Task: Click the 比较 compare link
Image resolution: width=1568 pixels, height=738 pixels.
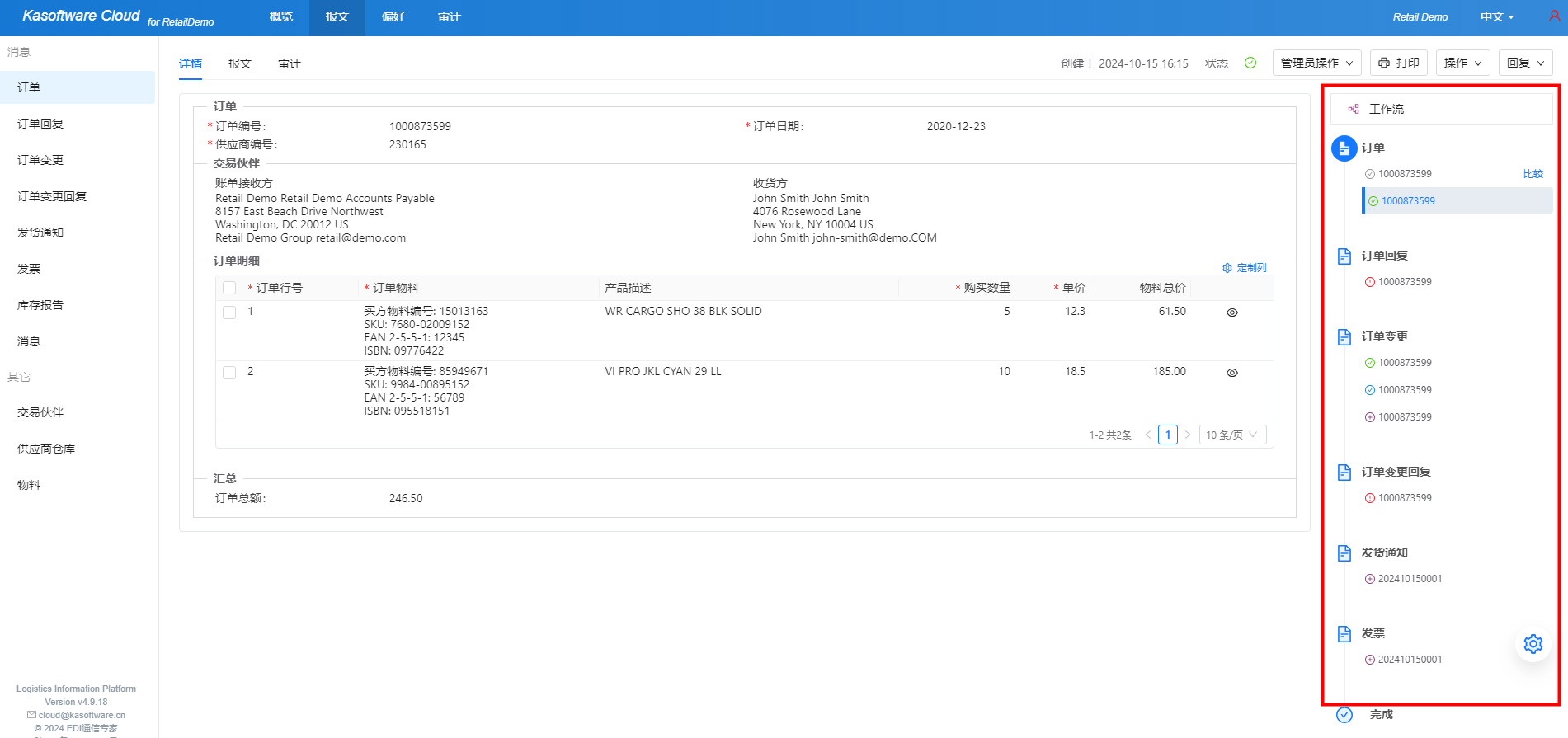Action: (1533, 174)
